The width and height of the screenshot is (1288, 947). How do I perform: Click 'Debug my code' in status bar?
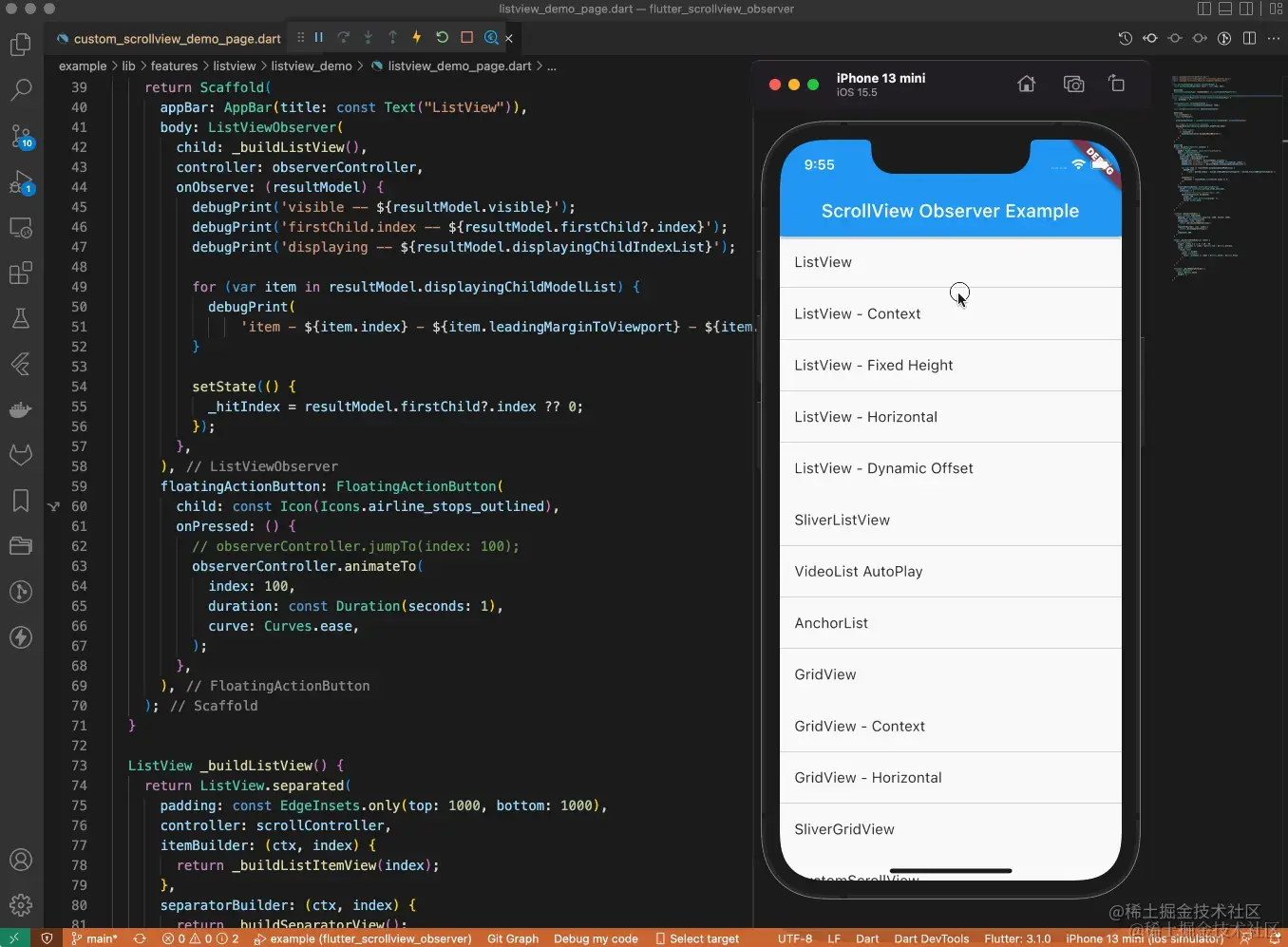click(x=596, y=938)
